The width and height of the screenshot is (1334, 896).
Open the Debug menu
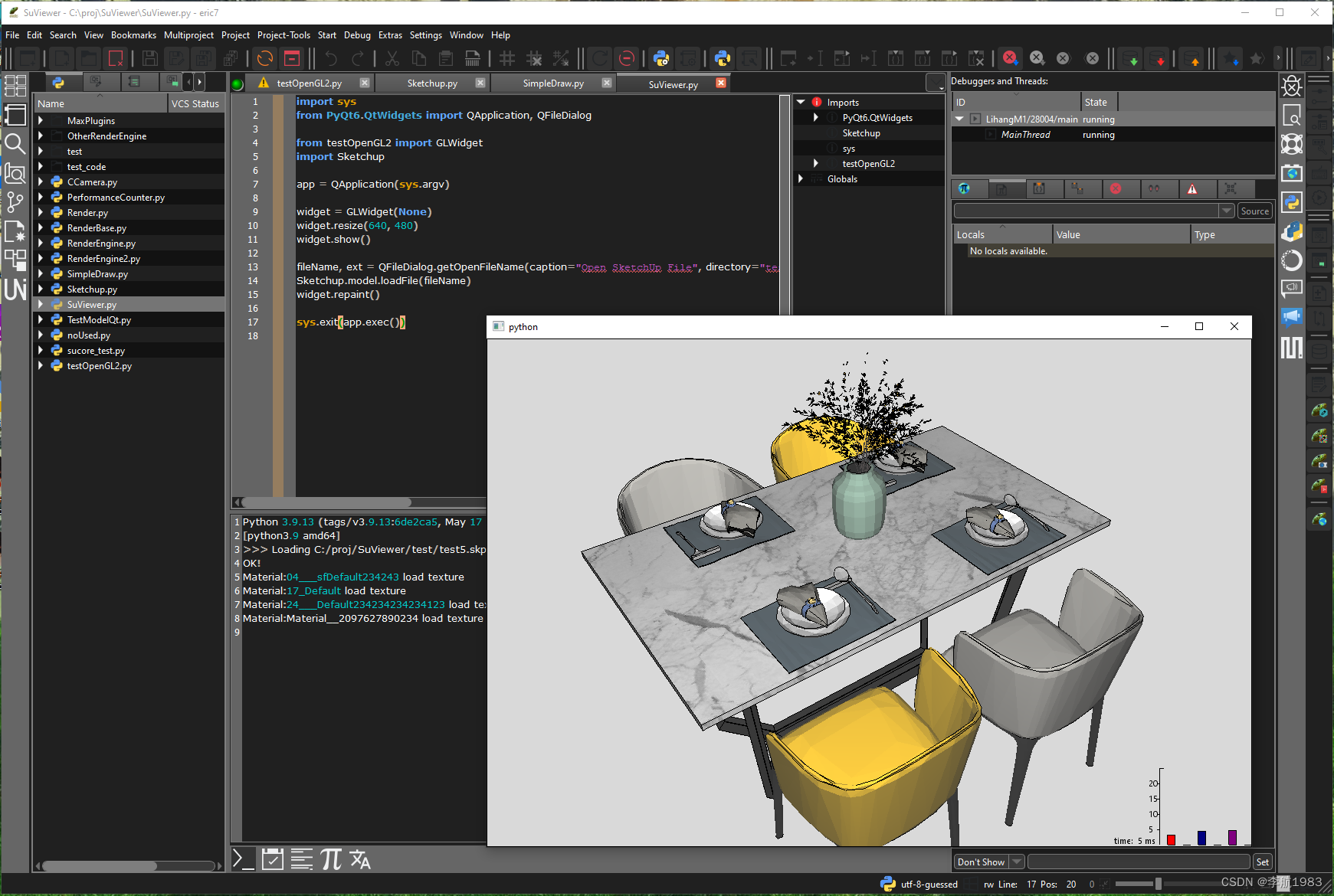(357, 35)
